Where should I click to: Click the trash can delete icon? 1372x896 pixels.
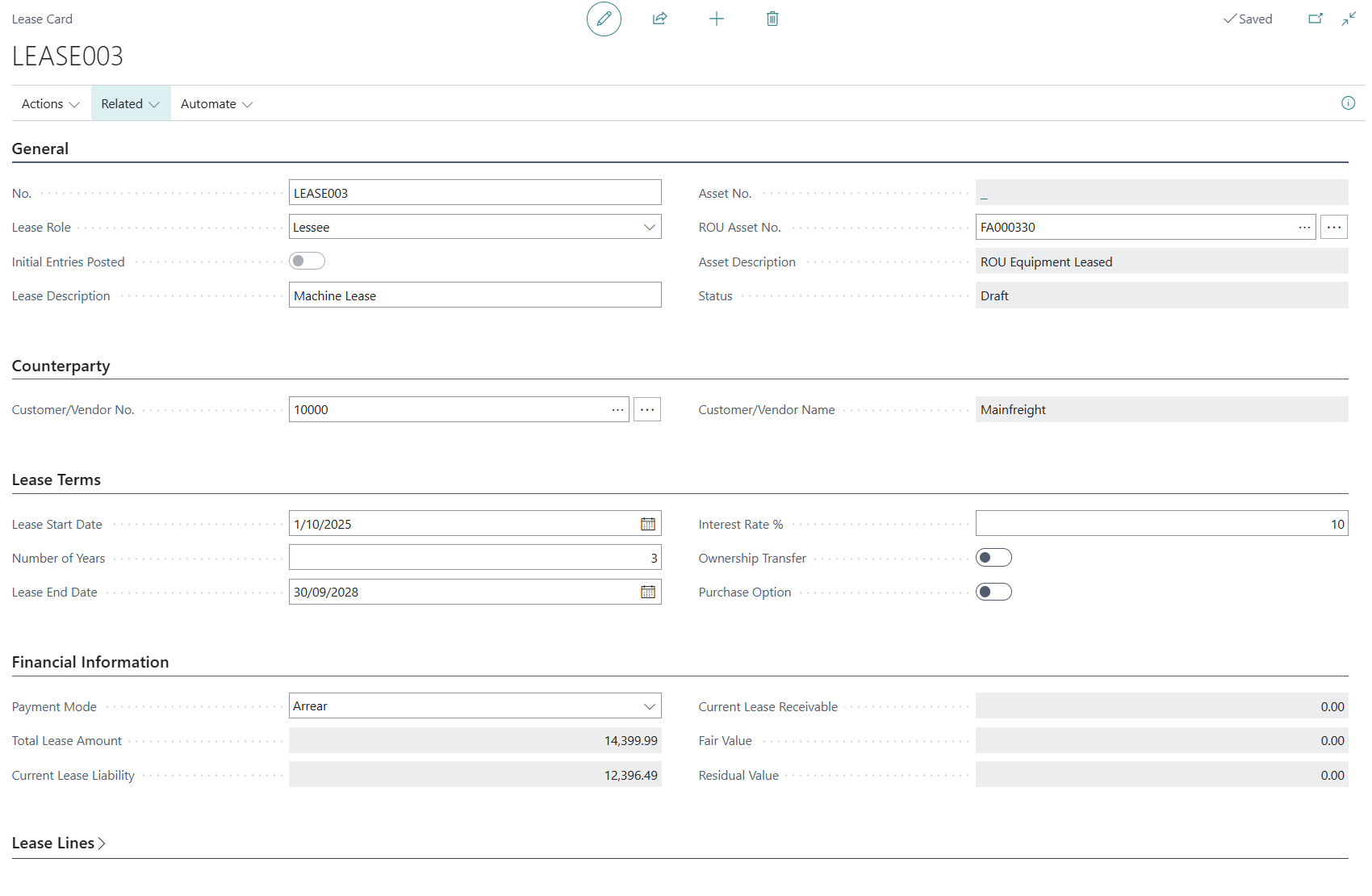coord(772,19)
